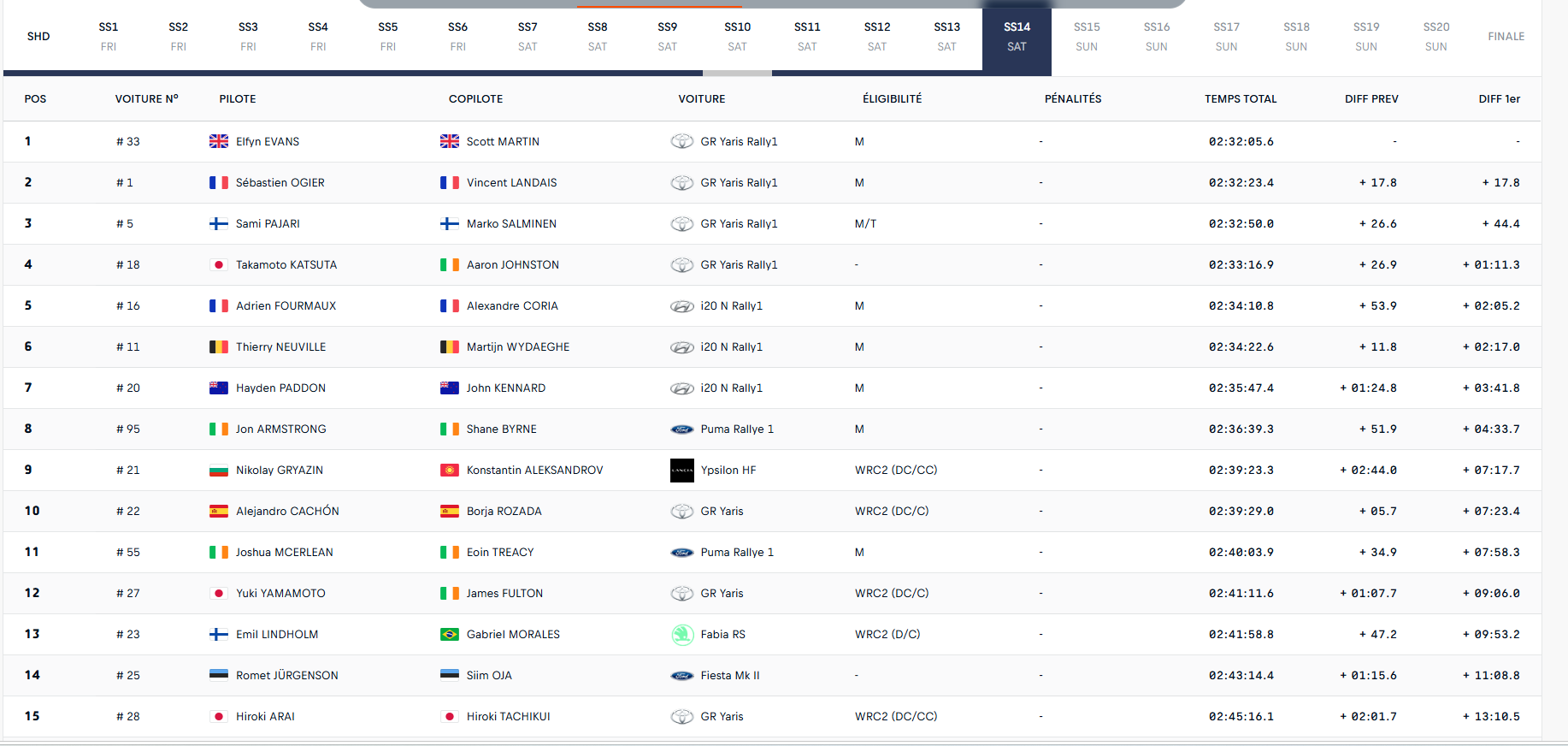Click the UK flag beside Scott MARTIN

click(450, 141)
